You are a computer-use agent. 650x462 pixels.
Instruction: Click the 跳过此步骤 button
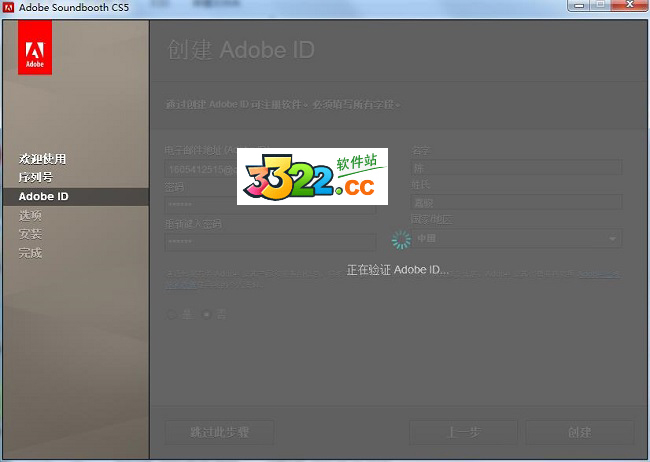[219, 432]
